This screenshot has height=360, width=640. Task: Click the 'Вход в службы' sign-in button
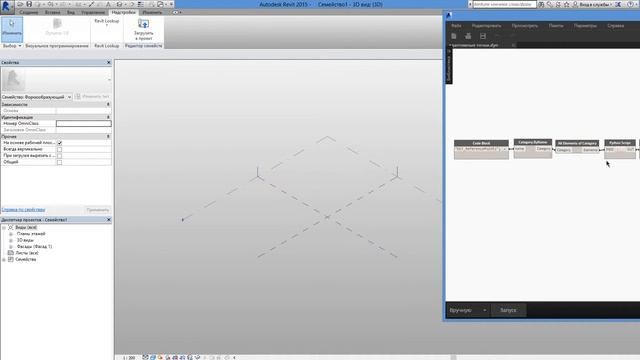coord(593,4)
